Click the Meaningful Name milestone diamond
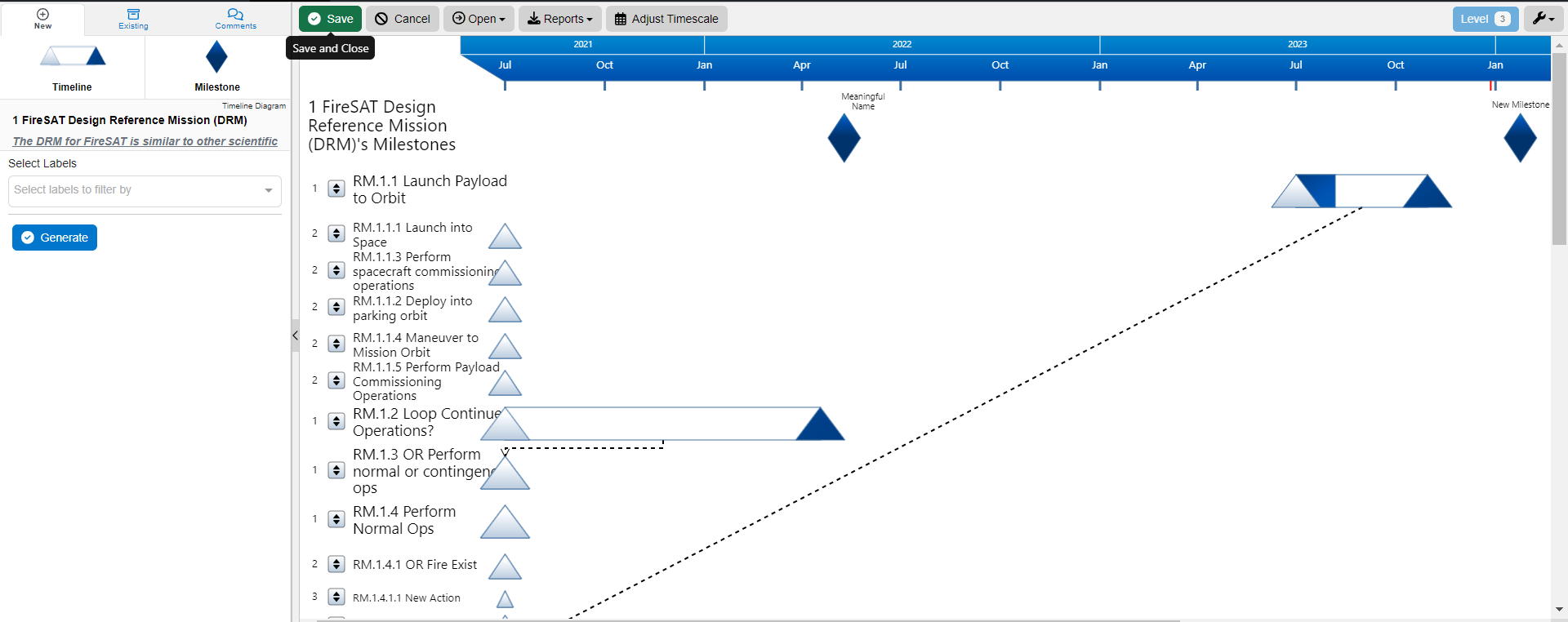Viewport: 1568px width, 622px height. coord(844,138)
